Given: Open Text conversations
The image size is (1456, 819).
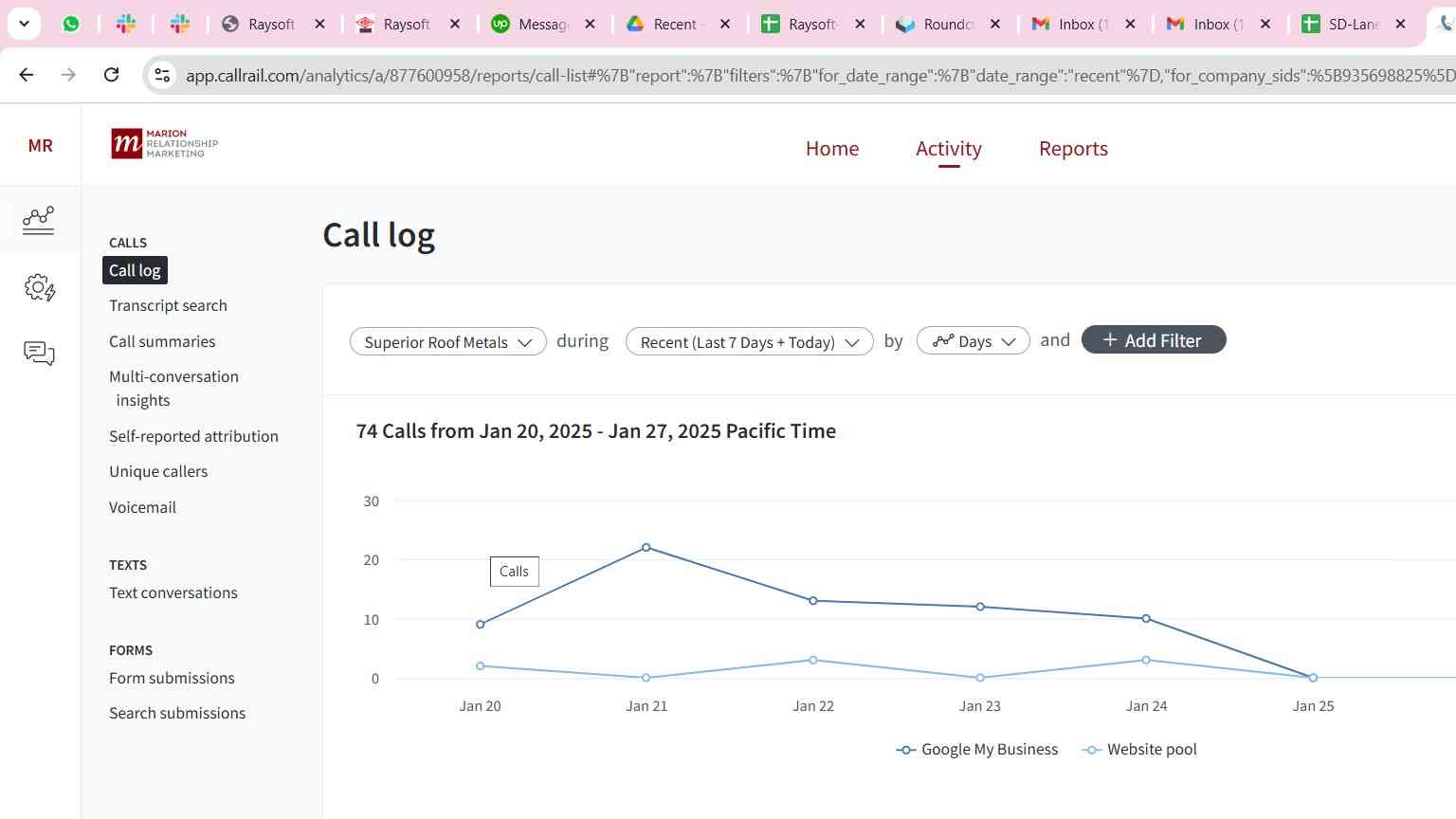Looking at the screenshot, I should pyautogui.click(x=173, y=592).
